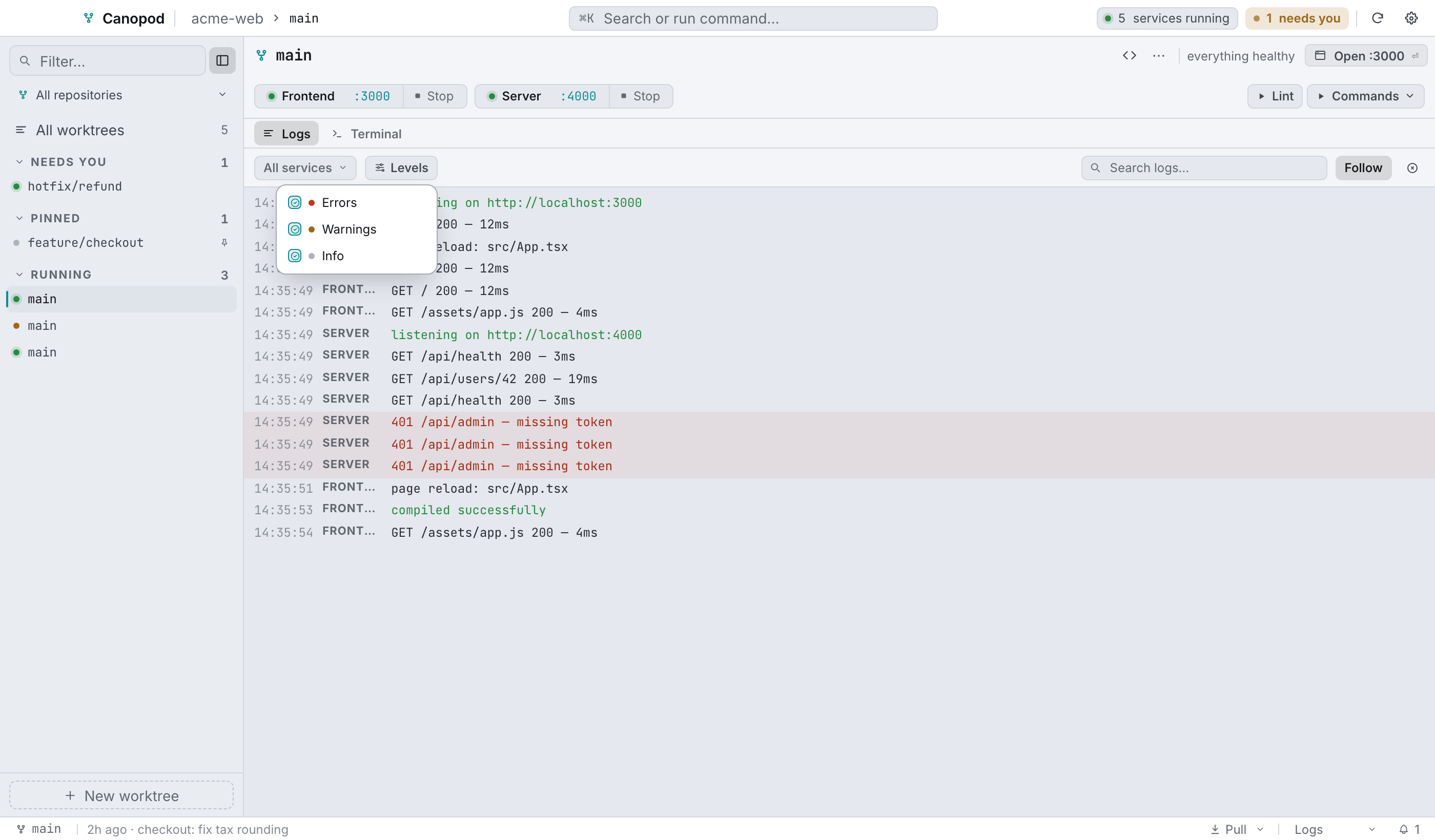Open the Pull dropdown arrow
This screenshot has width=1435, height=840.
tap(1260, 829)
